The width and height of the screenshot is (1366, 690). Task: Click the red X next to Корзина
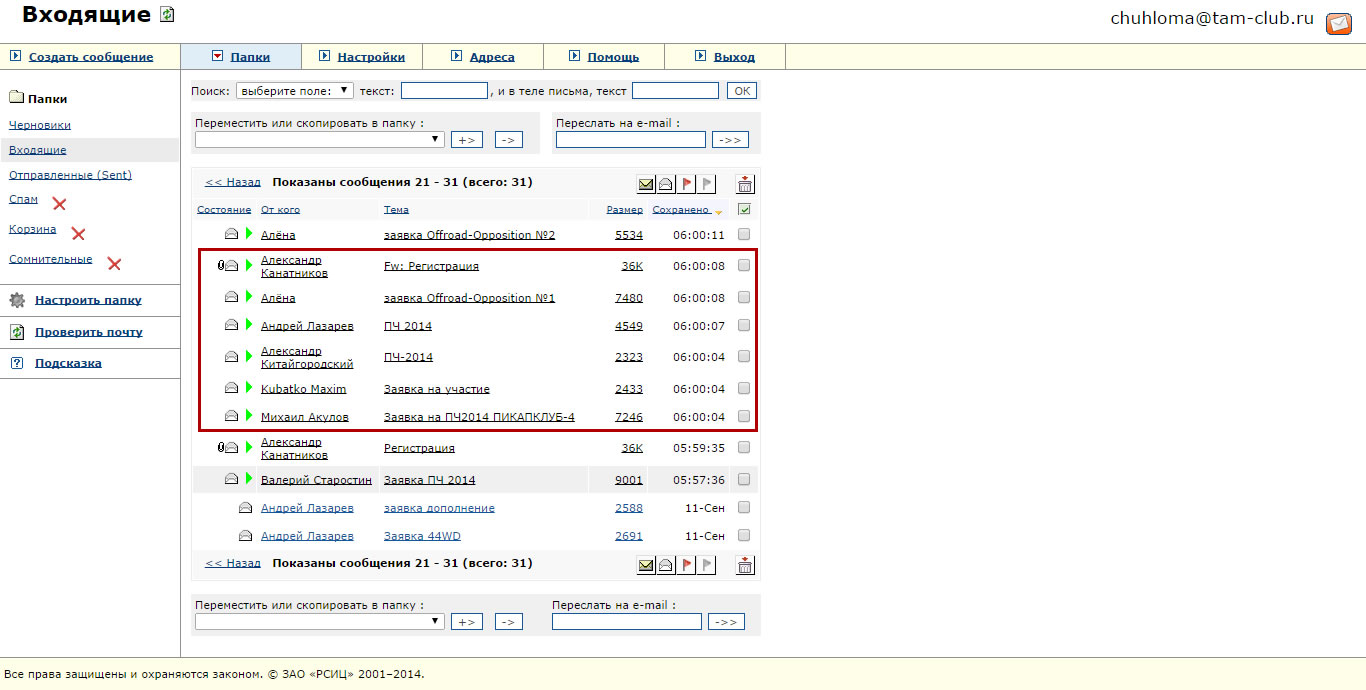click(78, 234)
